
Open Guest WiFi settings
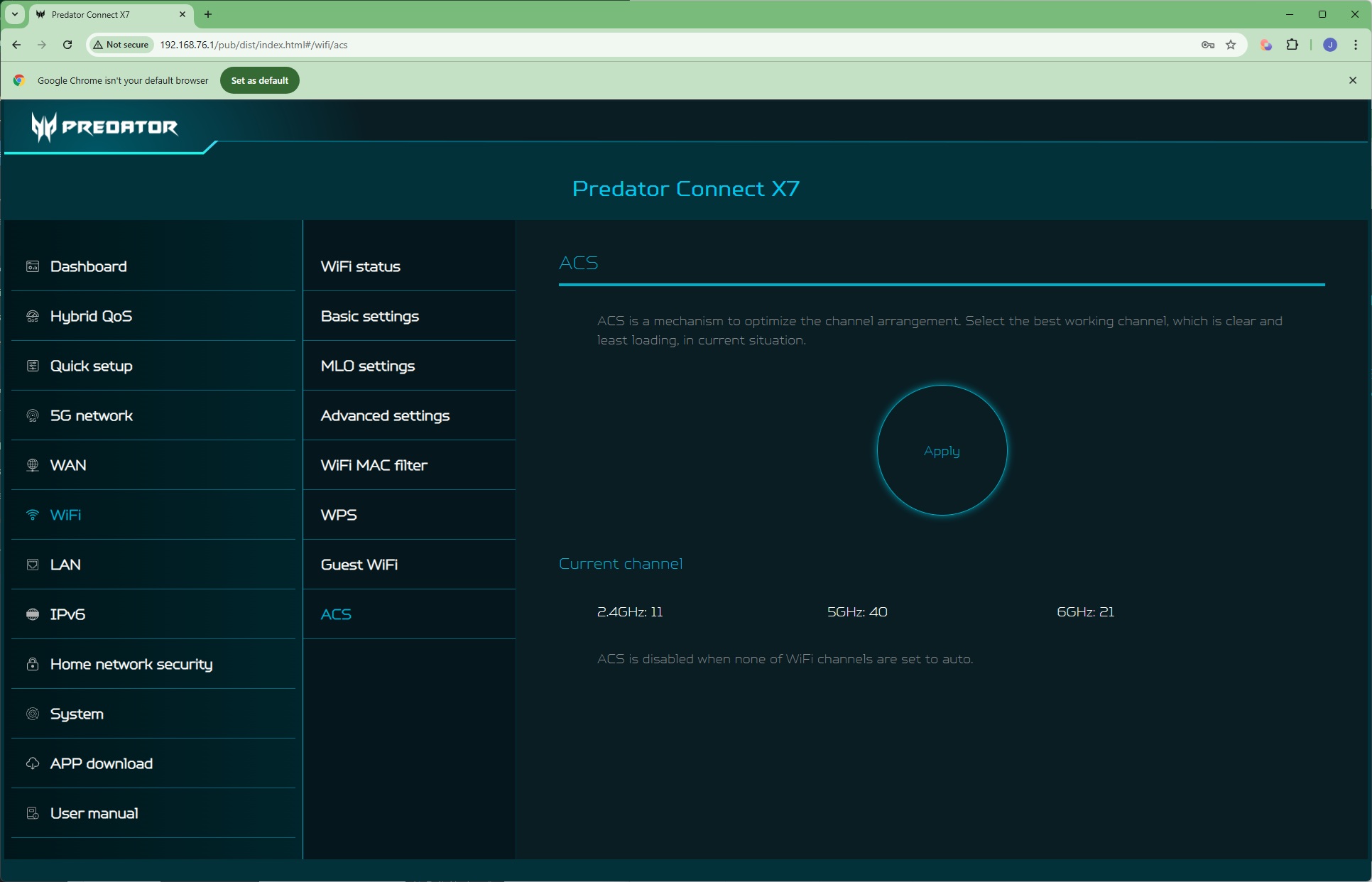tap(359, 565)
